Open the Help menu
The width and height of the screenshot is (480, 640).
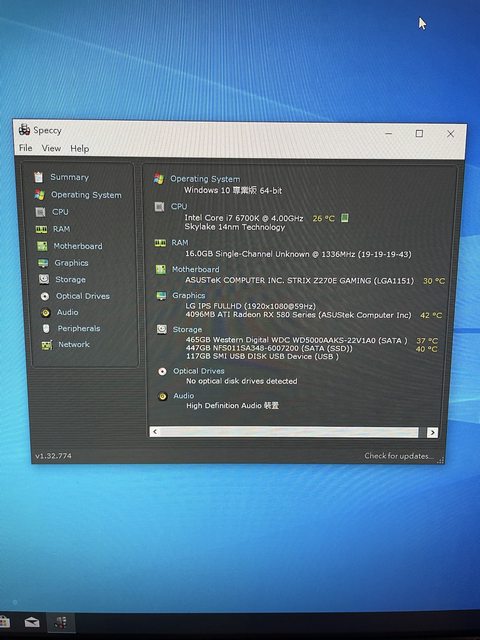[x=80, y=149]
